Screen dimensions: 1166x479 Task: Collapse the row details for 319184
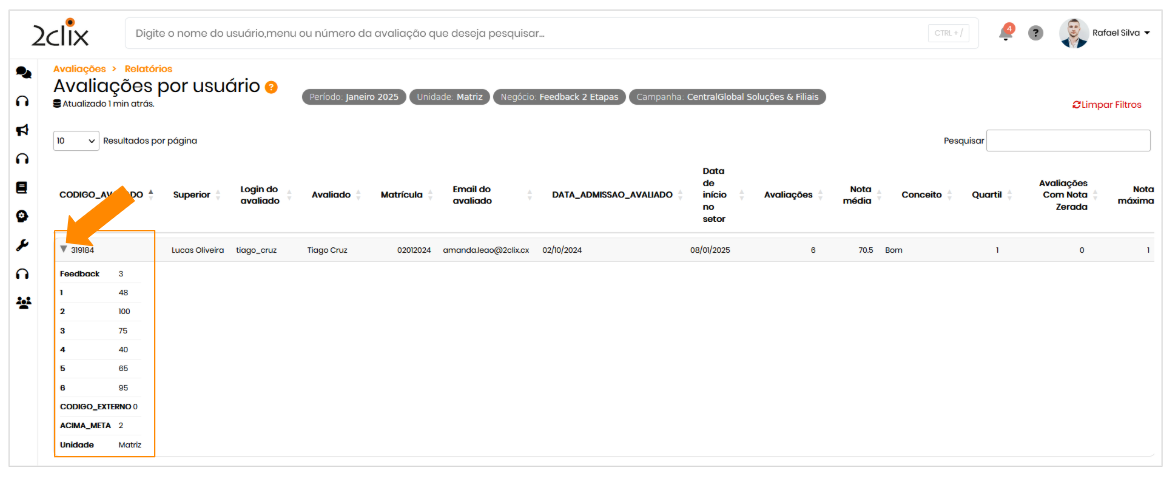[64, 249]
